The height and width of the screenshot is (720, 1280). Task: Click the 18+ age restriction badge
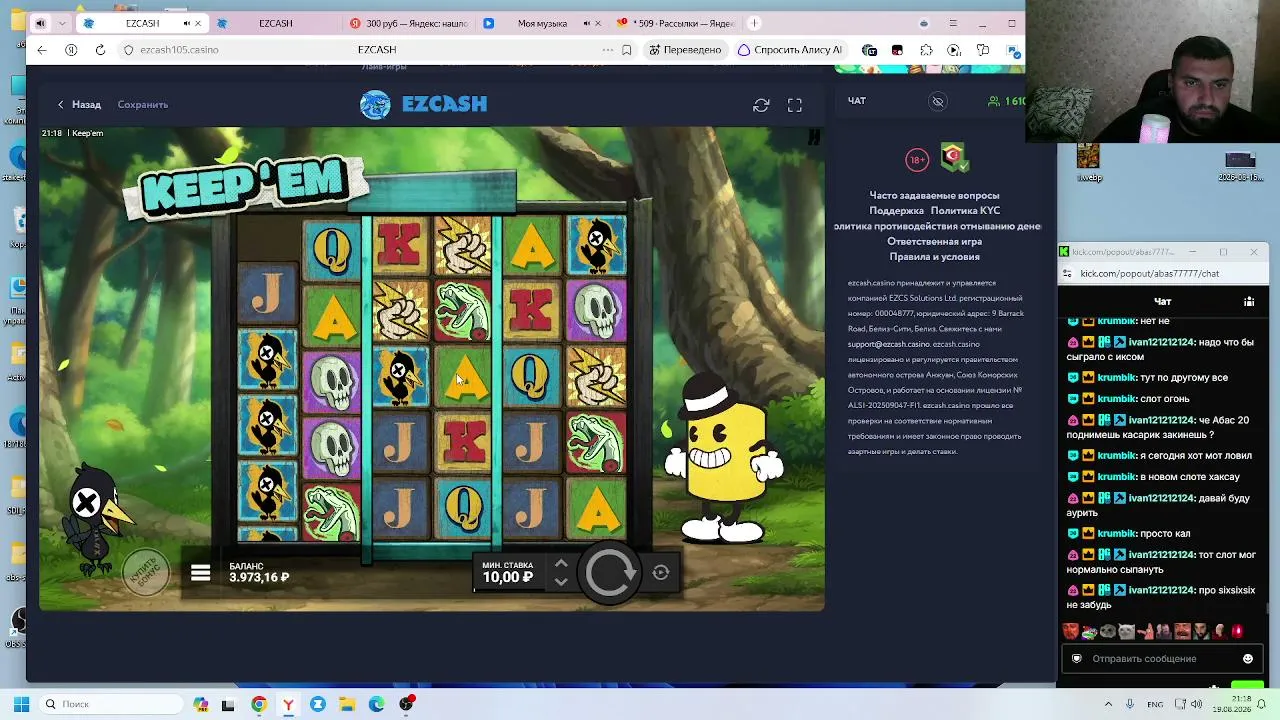917,159
